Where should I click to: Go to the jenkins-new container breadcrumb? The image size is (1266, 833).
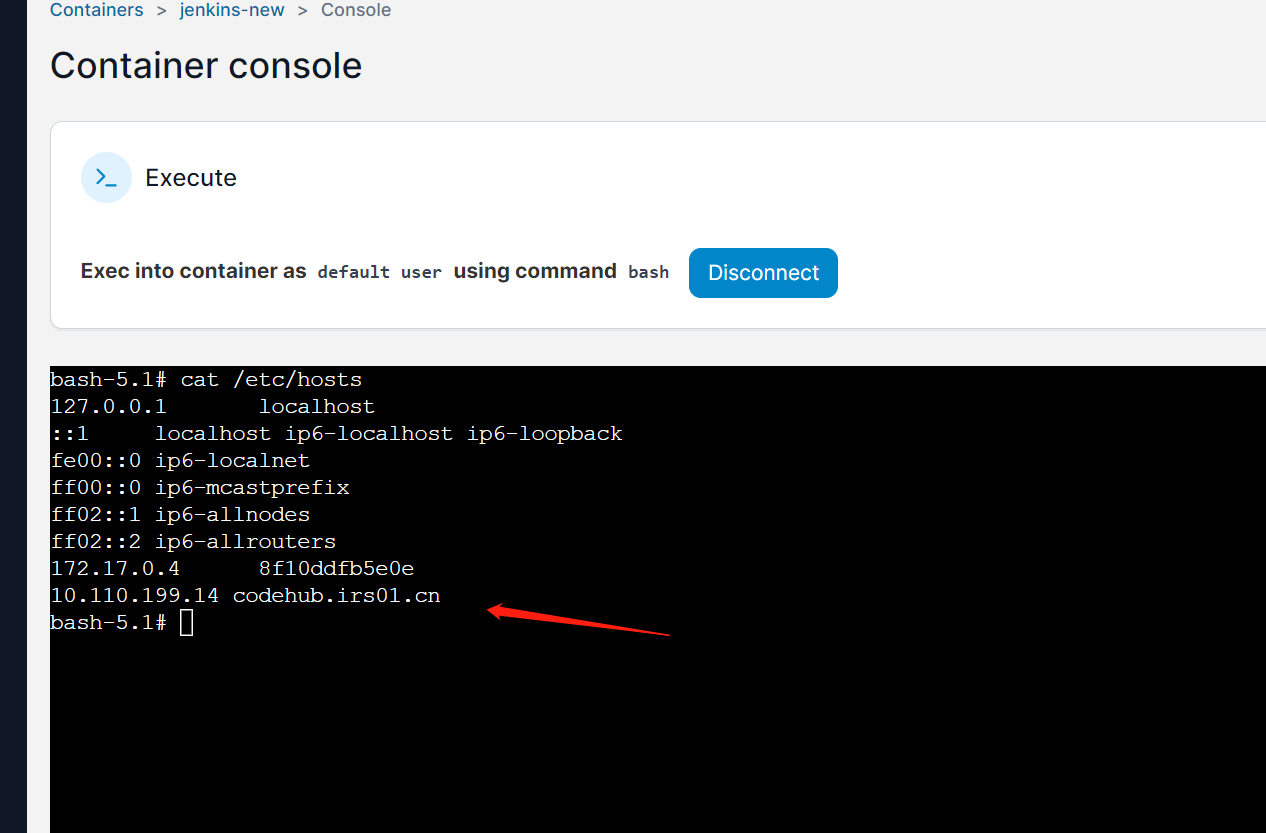point(232,10)
